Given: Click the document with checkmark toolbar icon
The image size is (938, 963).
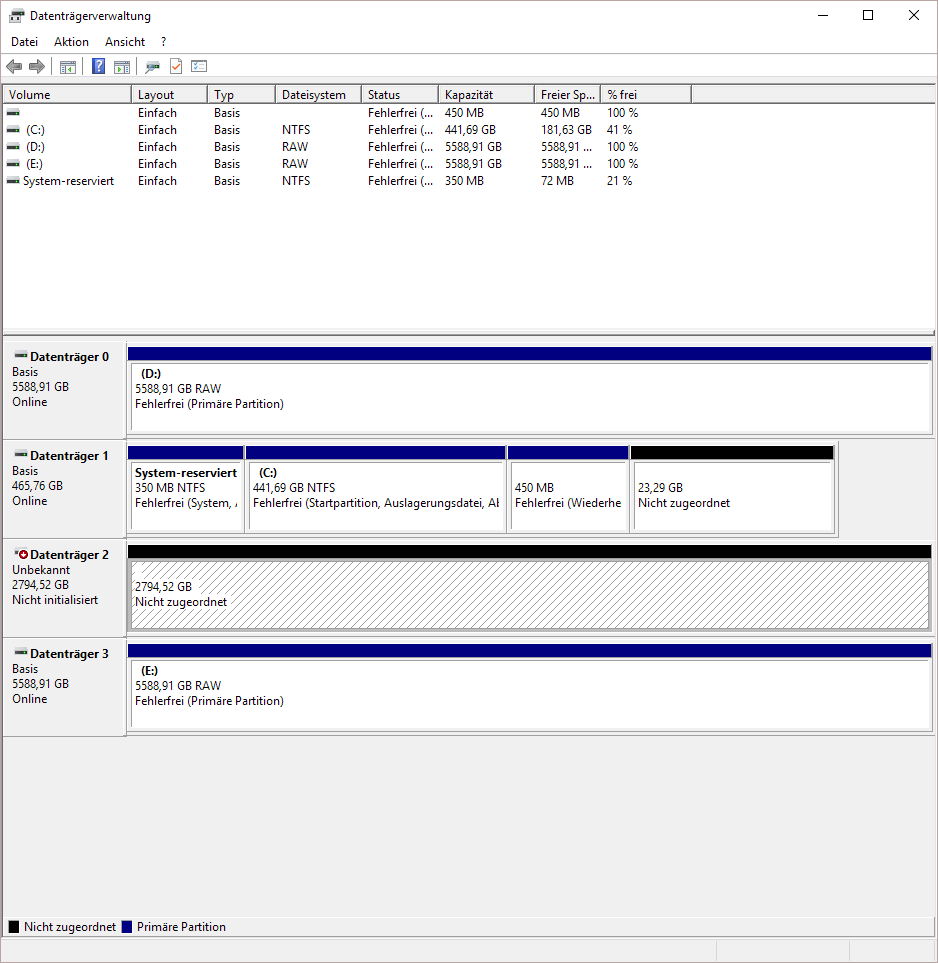Looking at the screenshot, I should point(176,66).
